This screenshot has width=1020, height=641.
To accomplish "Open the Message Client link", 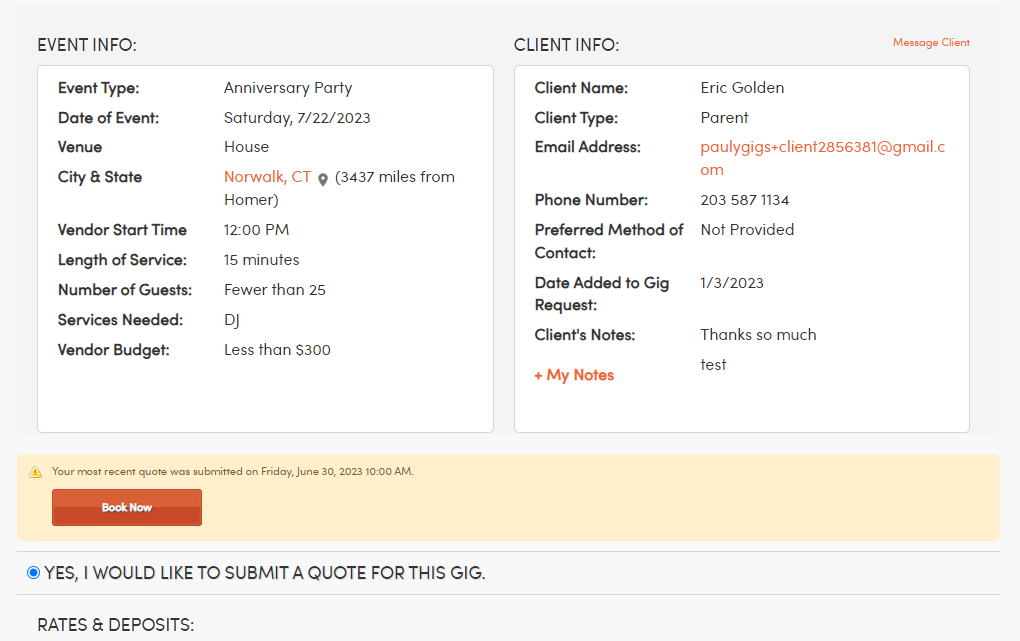I will 931,42.
